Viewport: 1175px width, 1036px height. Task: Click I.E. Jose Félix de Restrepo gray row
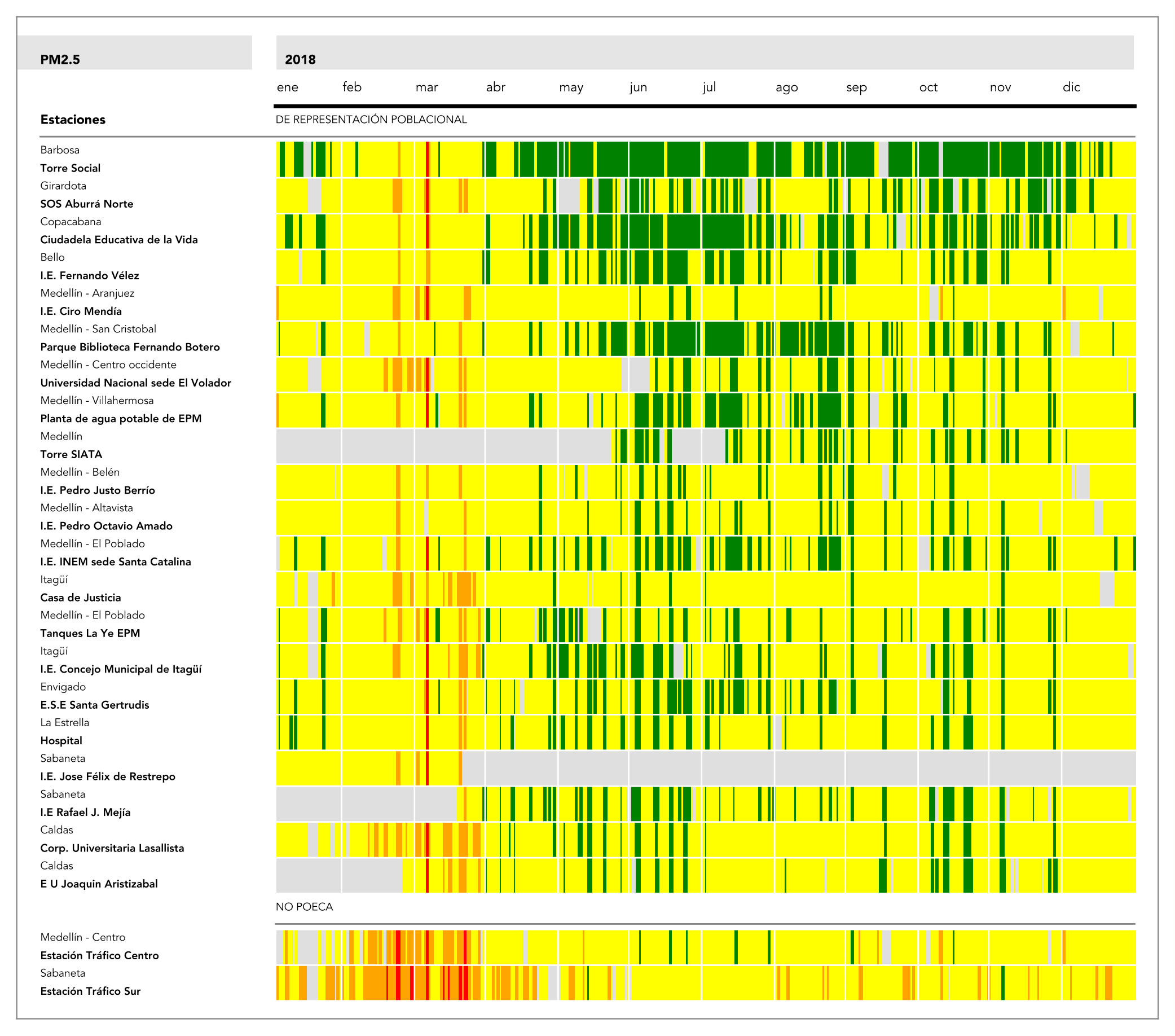[805, 768]
